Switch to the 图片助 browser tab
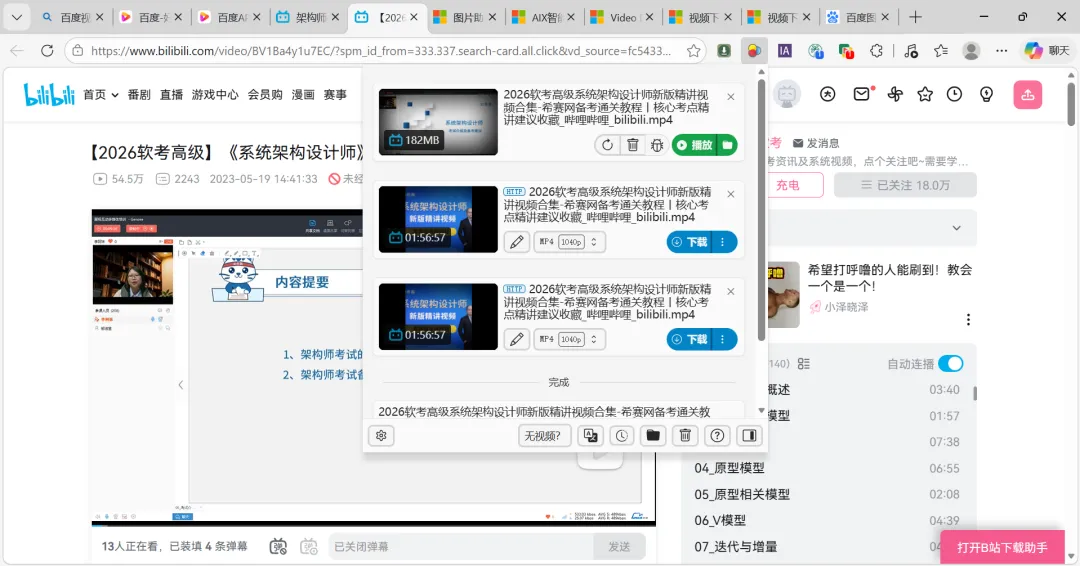The height and width of the screenshot is (566, 1080). 466,17
